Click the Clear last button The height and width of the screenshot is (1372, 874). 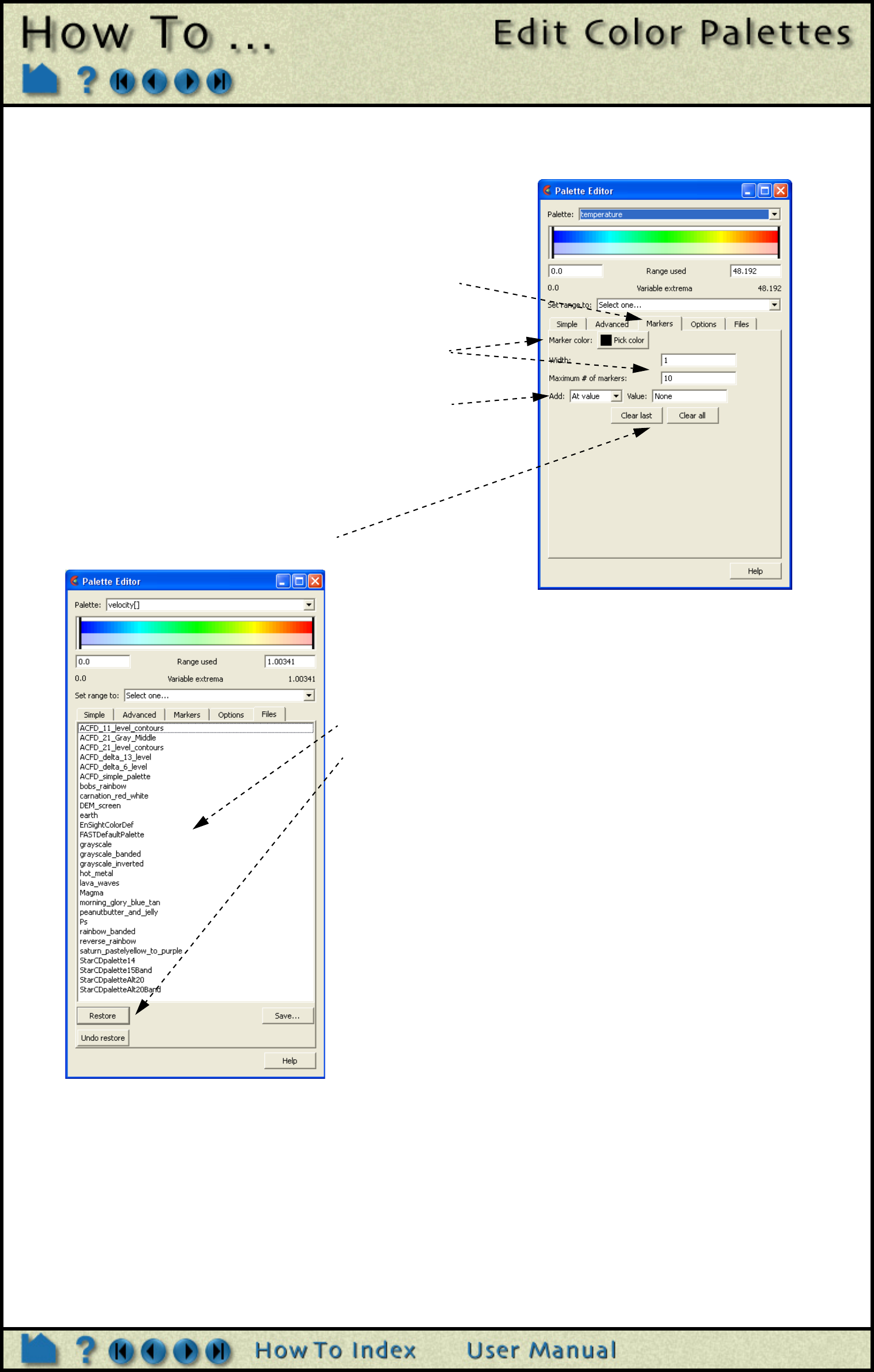[x=636, y=415]
